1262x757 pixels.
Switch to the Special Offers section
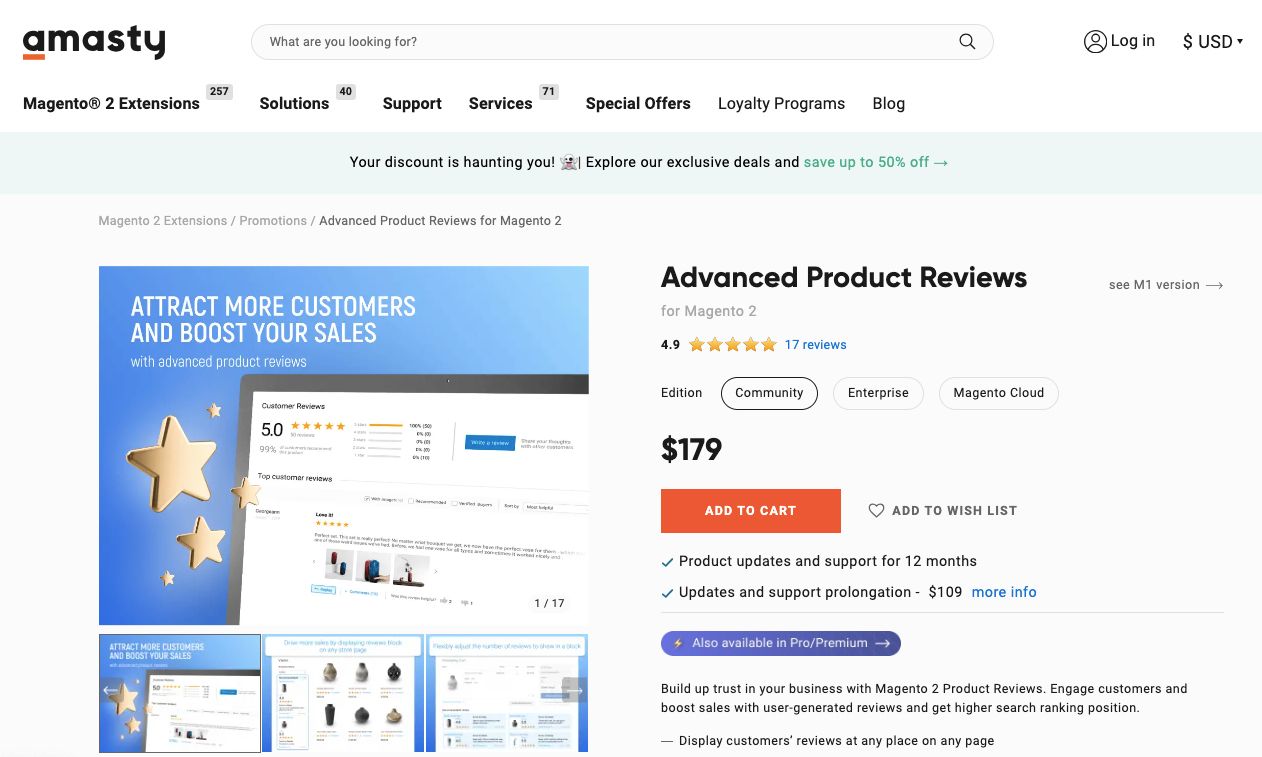click(x=638, y=103)
